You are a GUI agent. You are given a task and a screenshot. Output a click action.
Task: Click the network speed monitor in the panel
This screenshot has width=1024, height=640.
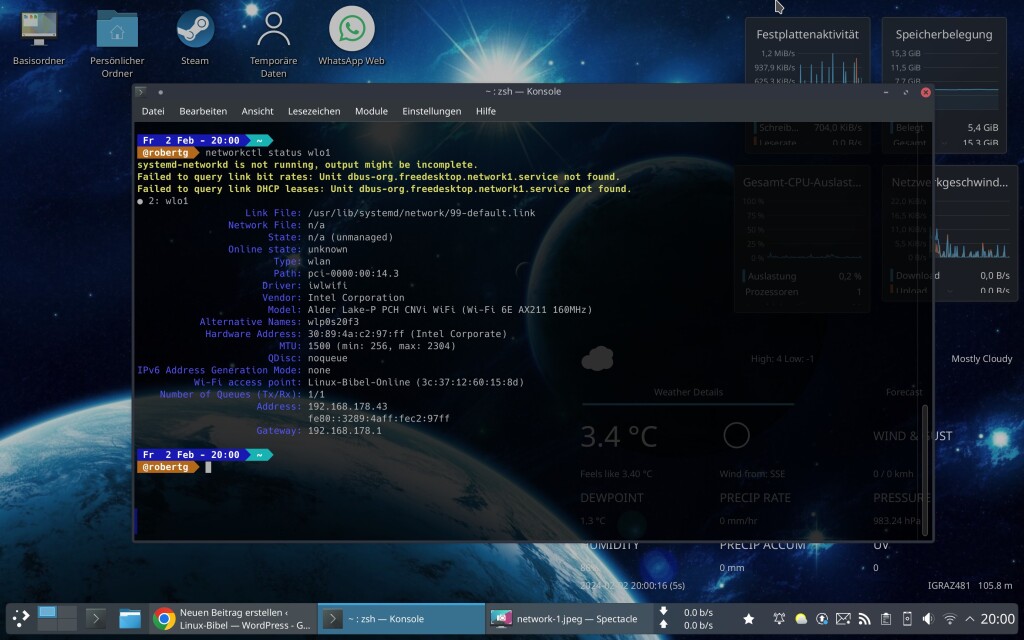click(x=686, y=618)
